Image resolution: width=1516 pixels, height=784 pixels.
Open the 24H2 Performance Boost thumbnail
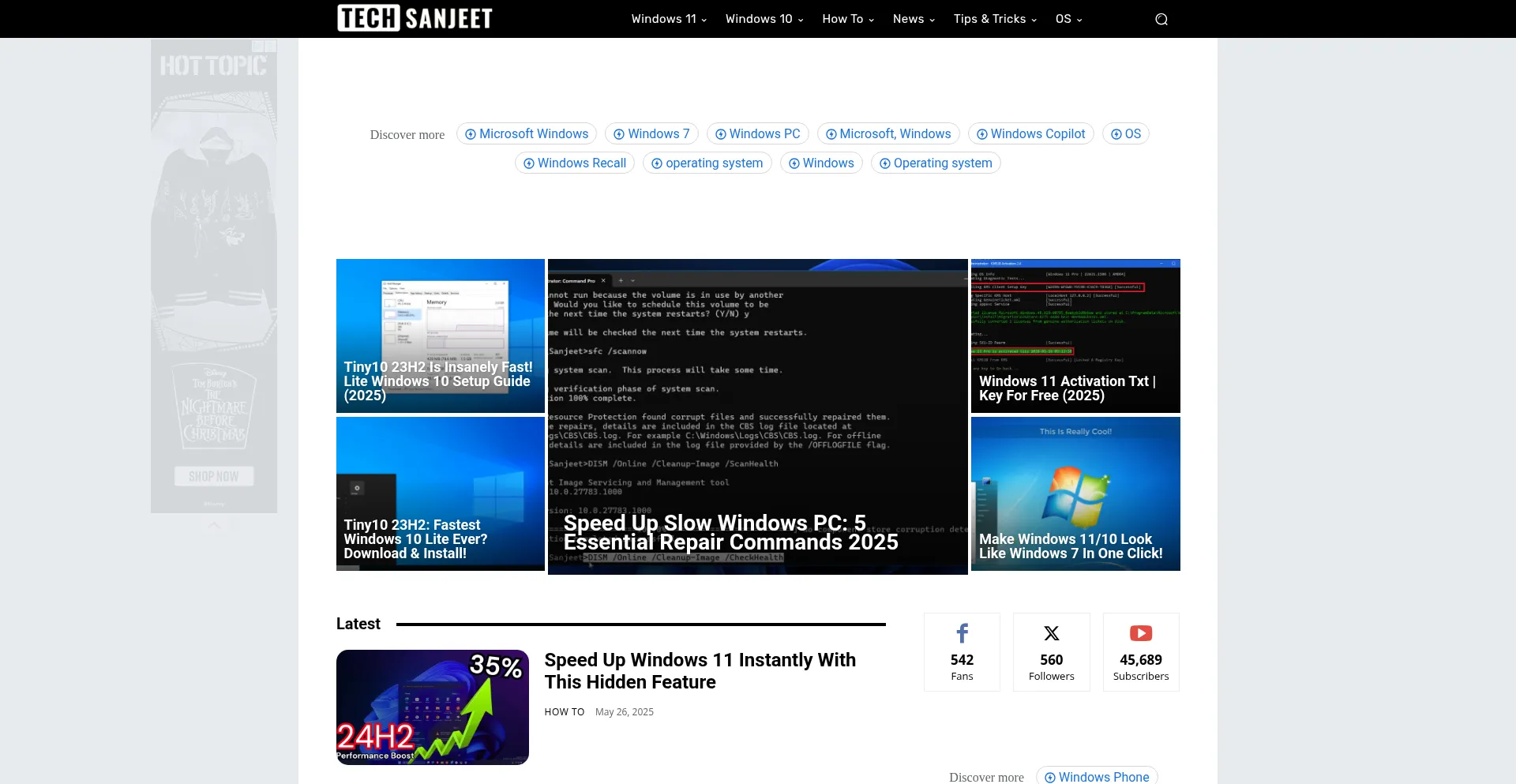pyautogui.click(x=432, y=707)
